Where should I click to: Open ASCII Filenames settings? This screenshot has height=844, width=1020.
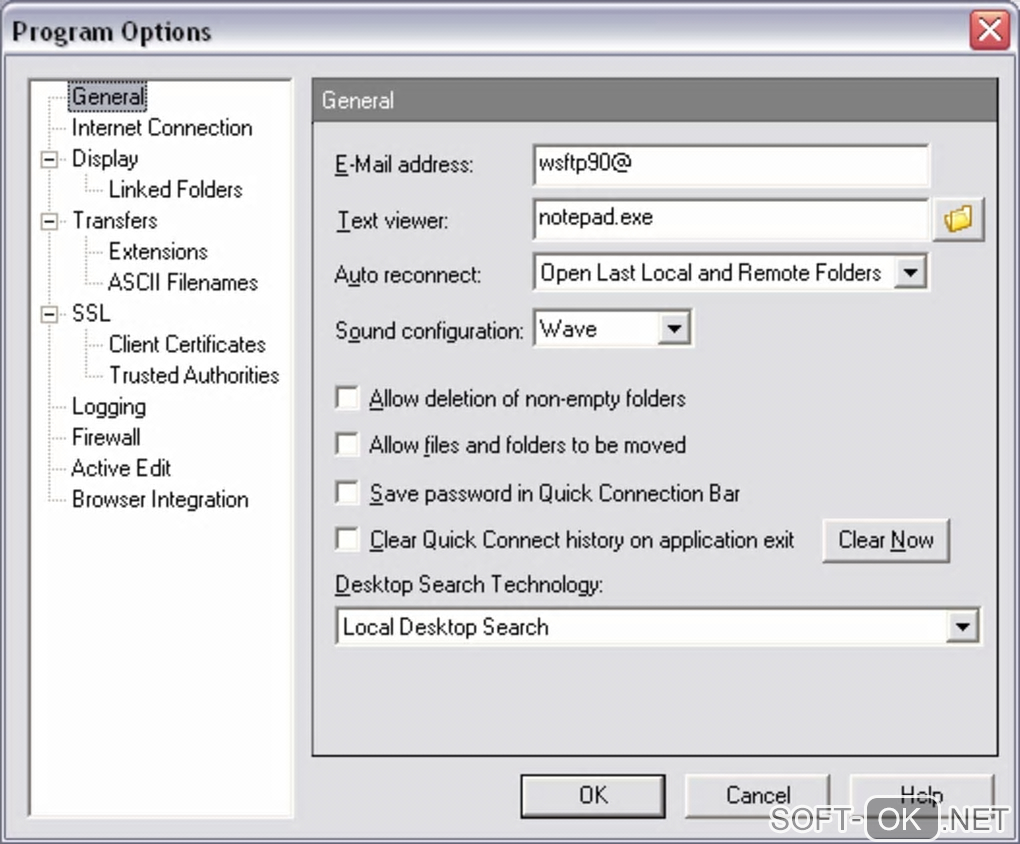pos(183,282)
